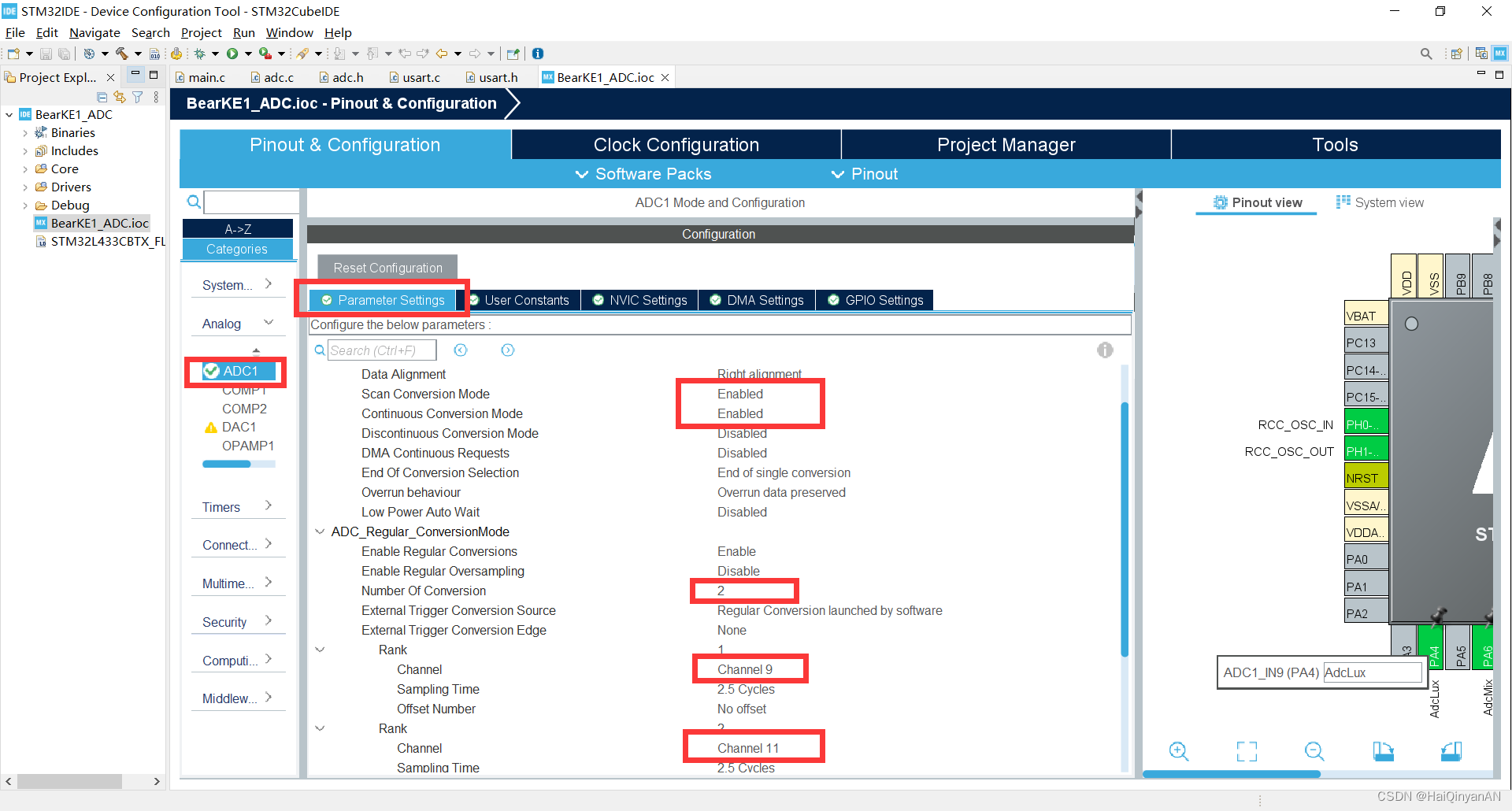Switch to Project Manager tab

coord(1006,145)
